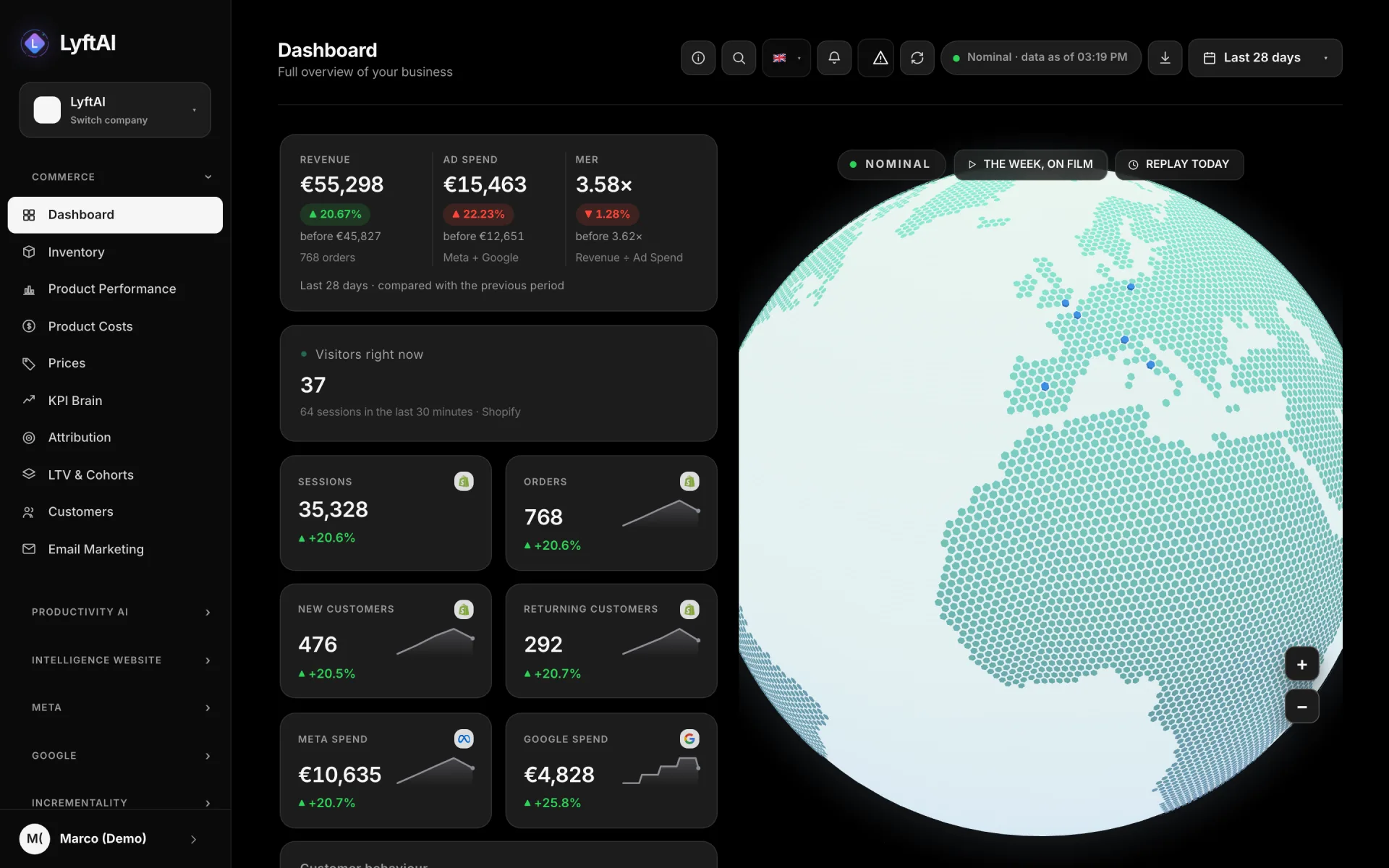Expand the Incrementality section
1389x868 pixels.
point(121,803)
